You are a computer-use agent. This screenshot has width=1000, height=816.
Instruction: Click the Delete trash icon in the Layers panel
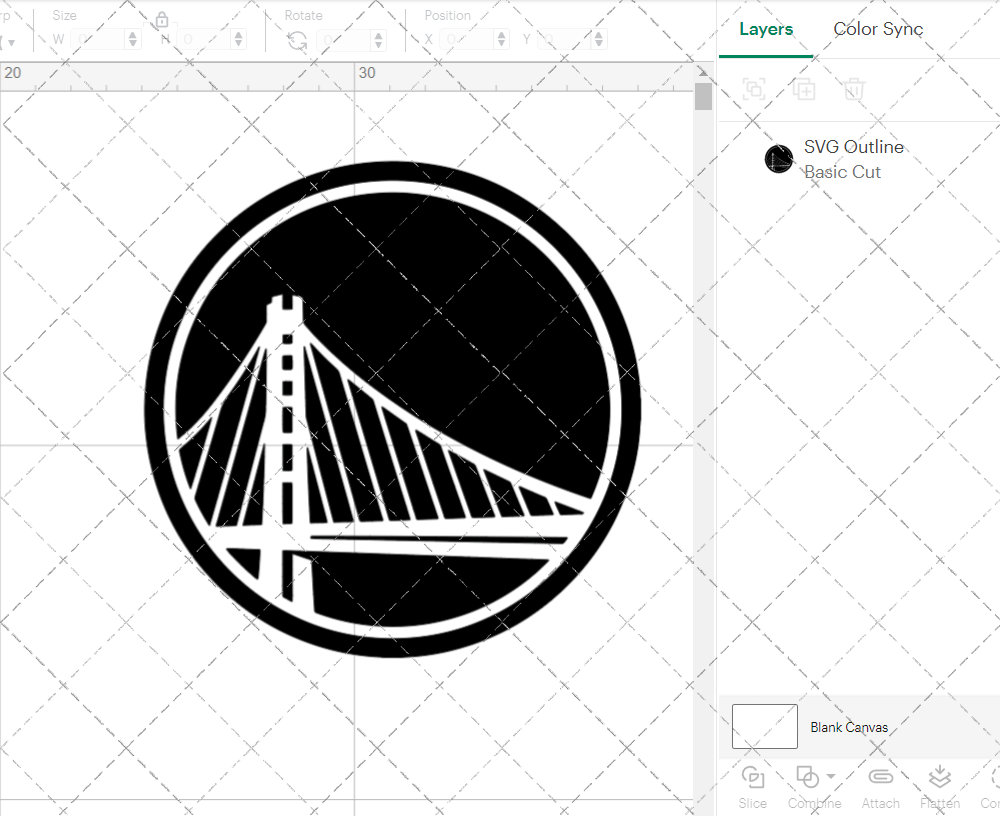(x=852, y=89)
